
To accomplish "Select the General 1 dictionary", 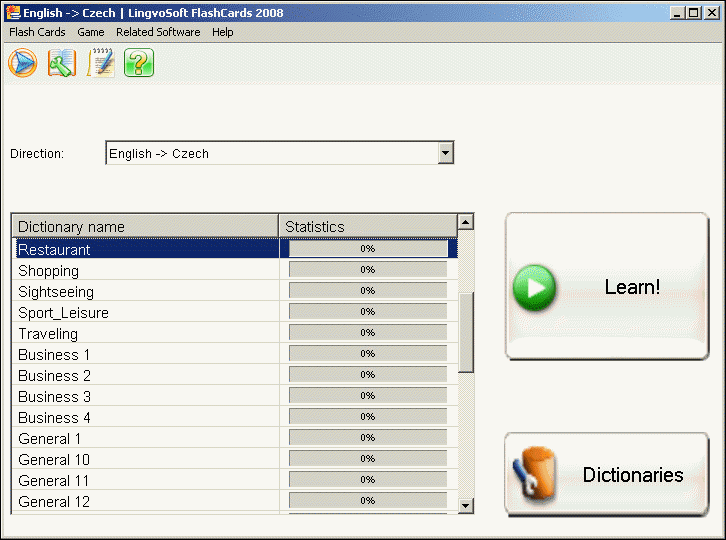I will (x=235, y=438).
